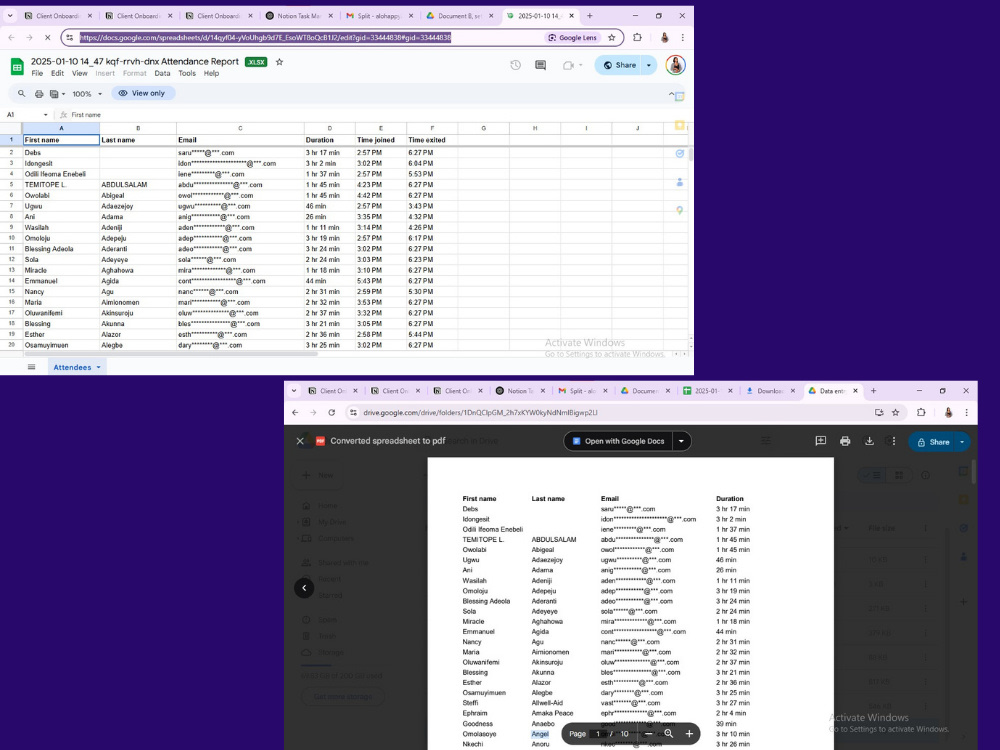Click the Drive URL address bar
Image resolution: width=1000 pixels, height=750 pixels.
tap(612, 413)
